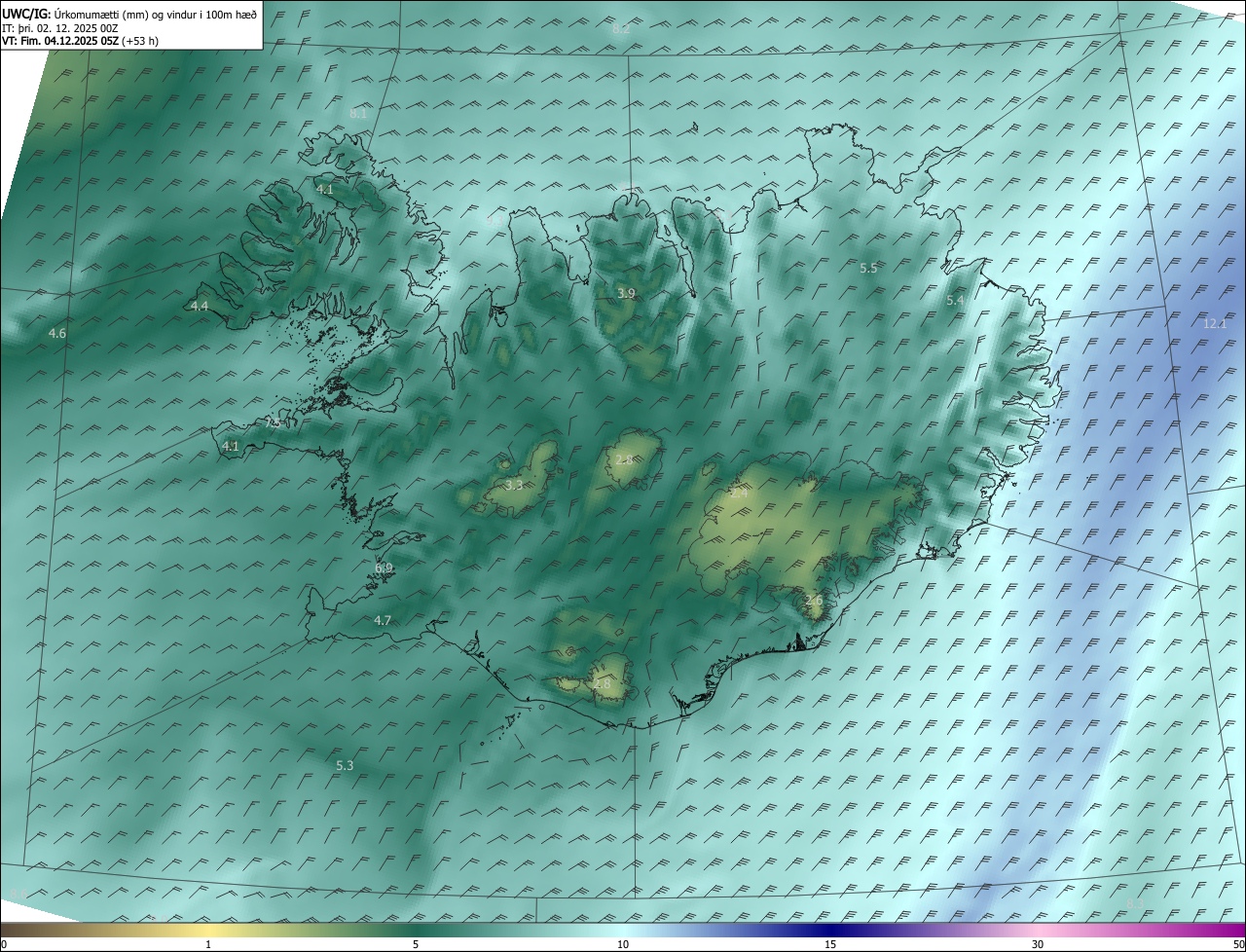Click the legend tick labeled 0
This screenshot has width=1246, height=952.
pos(3,945)
